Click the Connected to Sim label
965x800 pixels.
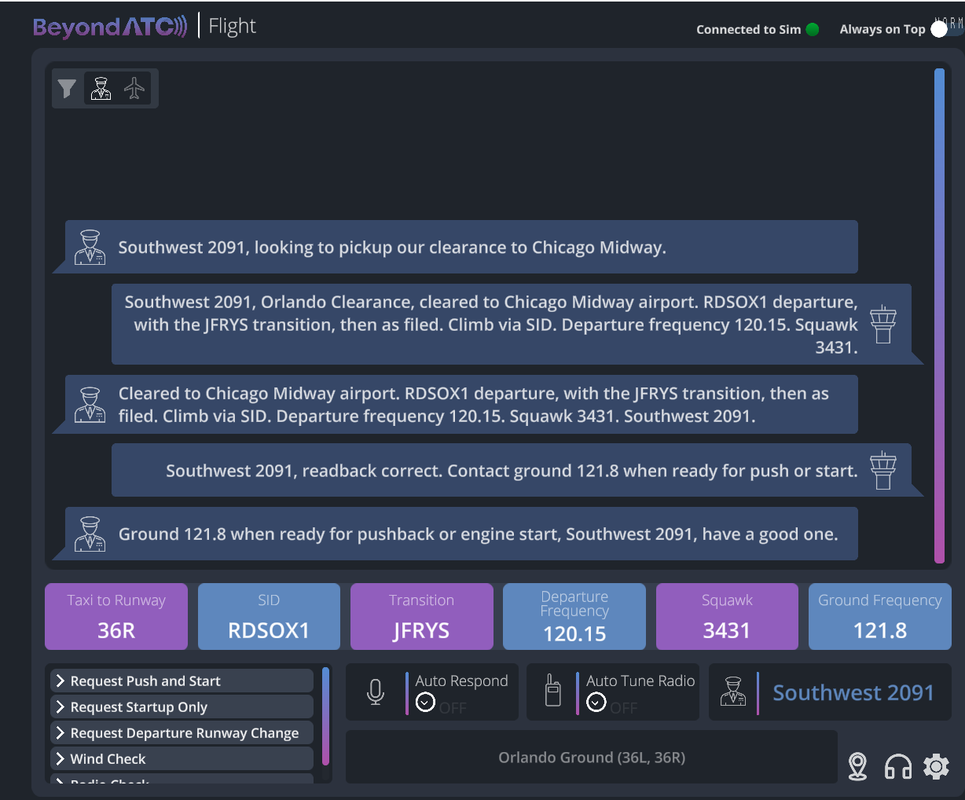click(x=748, y=30)
